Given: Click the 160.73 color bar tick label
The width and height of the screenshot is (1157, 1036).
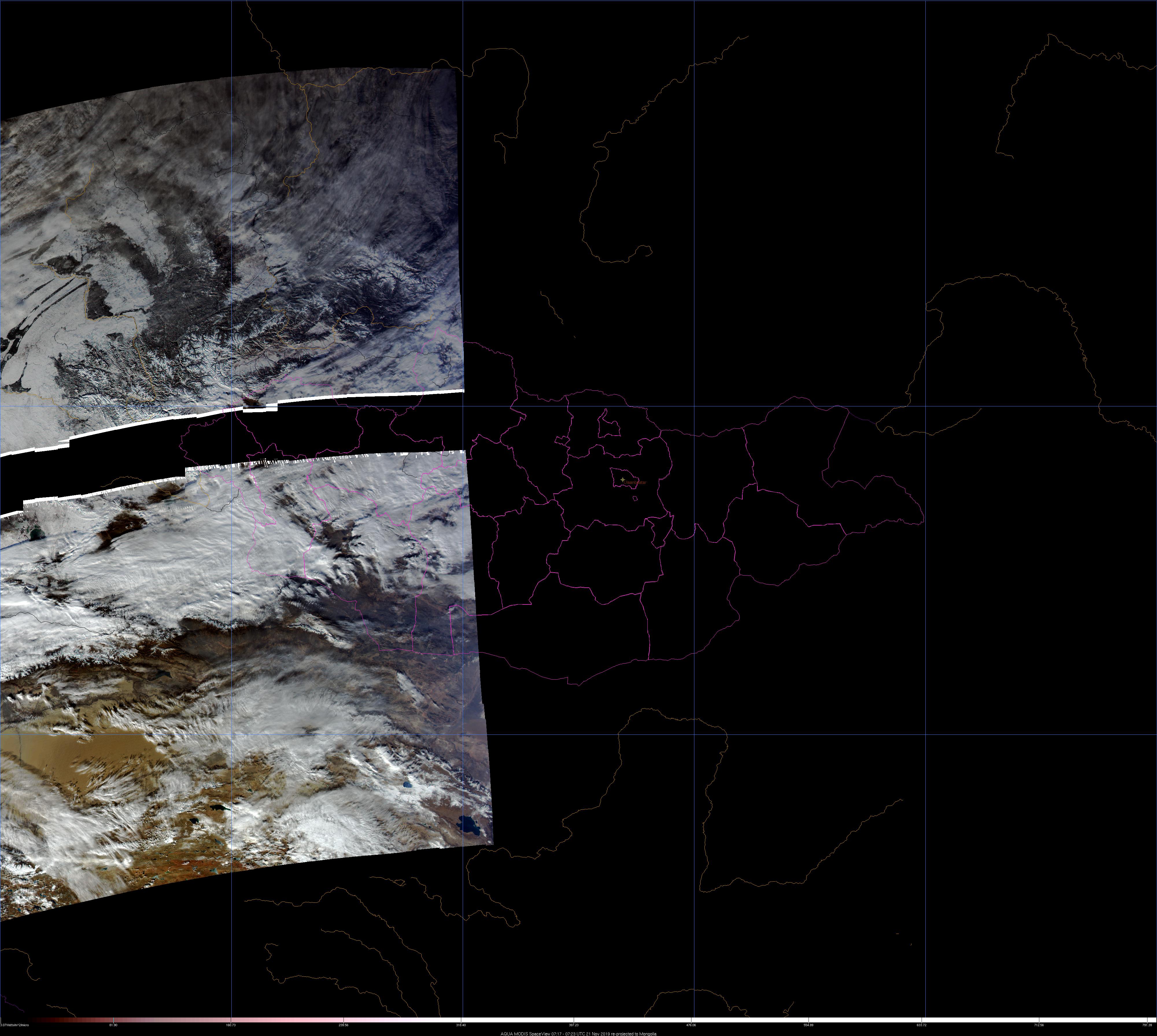Looking at the screenshot, I should 230,1025.
